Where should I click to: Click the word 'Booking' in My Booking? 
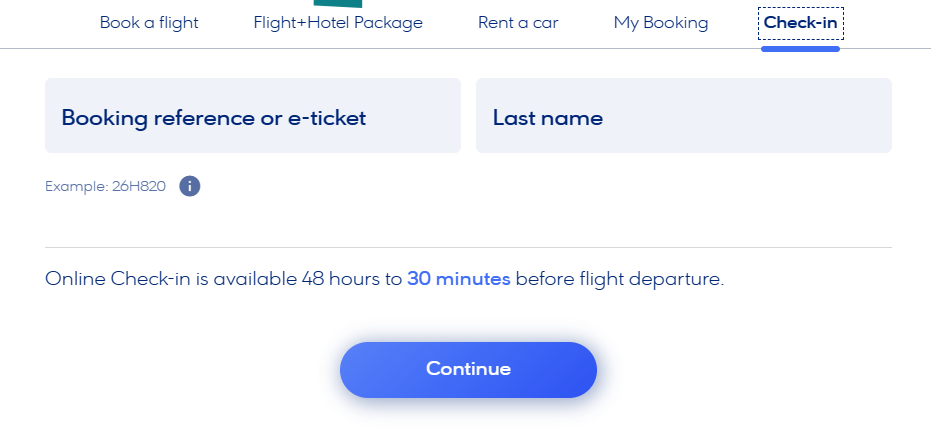pos(676,23)
